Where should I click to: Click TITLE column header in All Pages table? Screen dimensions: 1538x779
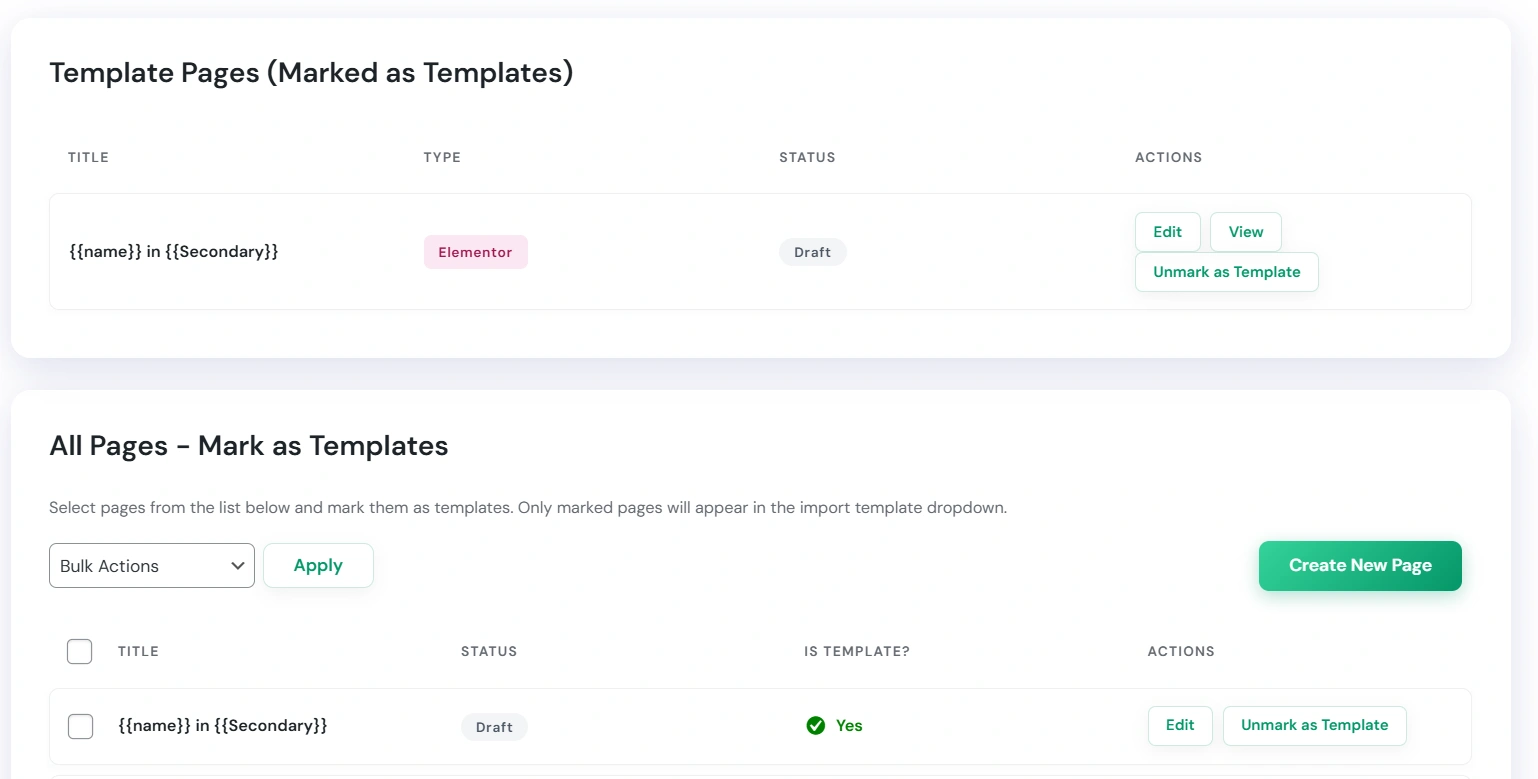(138, 652)
